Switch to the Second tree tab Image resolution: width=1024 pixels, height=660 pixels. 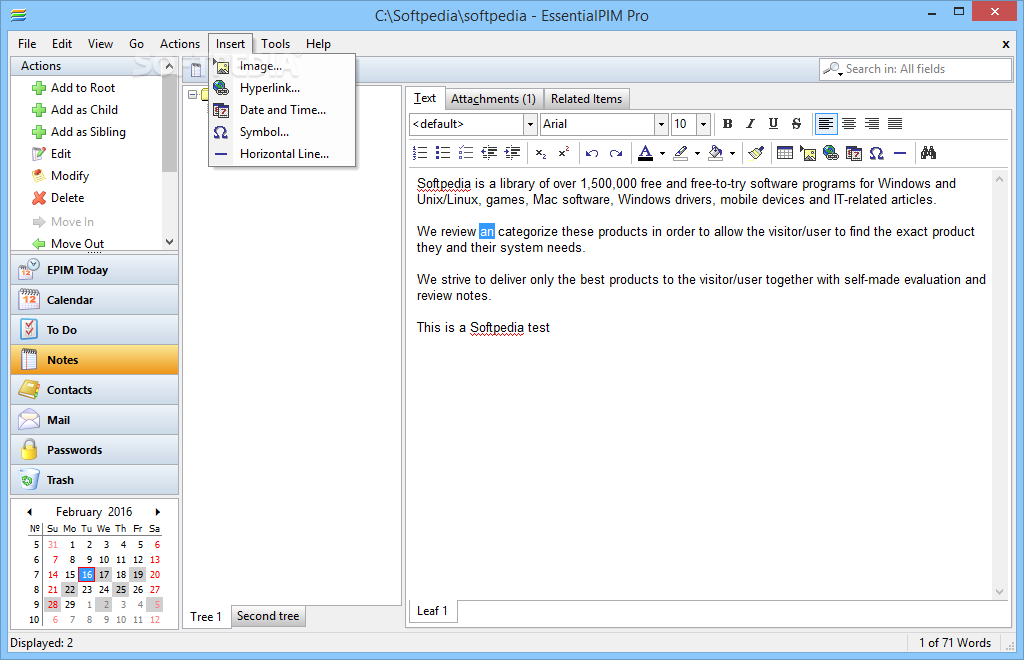point(268,616)
